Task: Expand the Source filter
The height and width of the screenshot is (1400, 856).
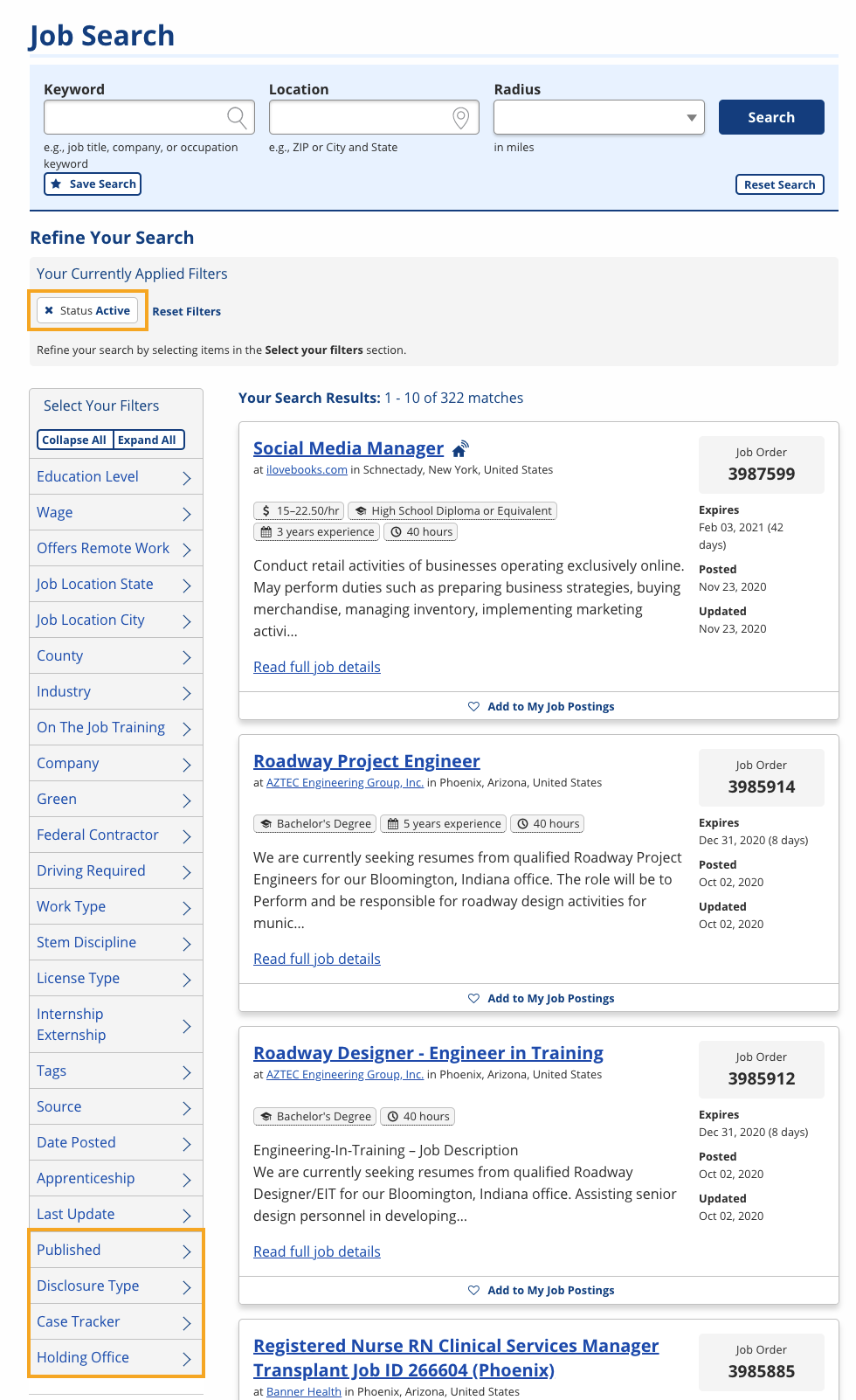Action: pyautogui.click(x=116, y=1107)
